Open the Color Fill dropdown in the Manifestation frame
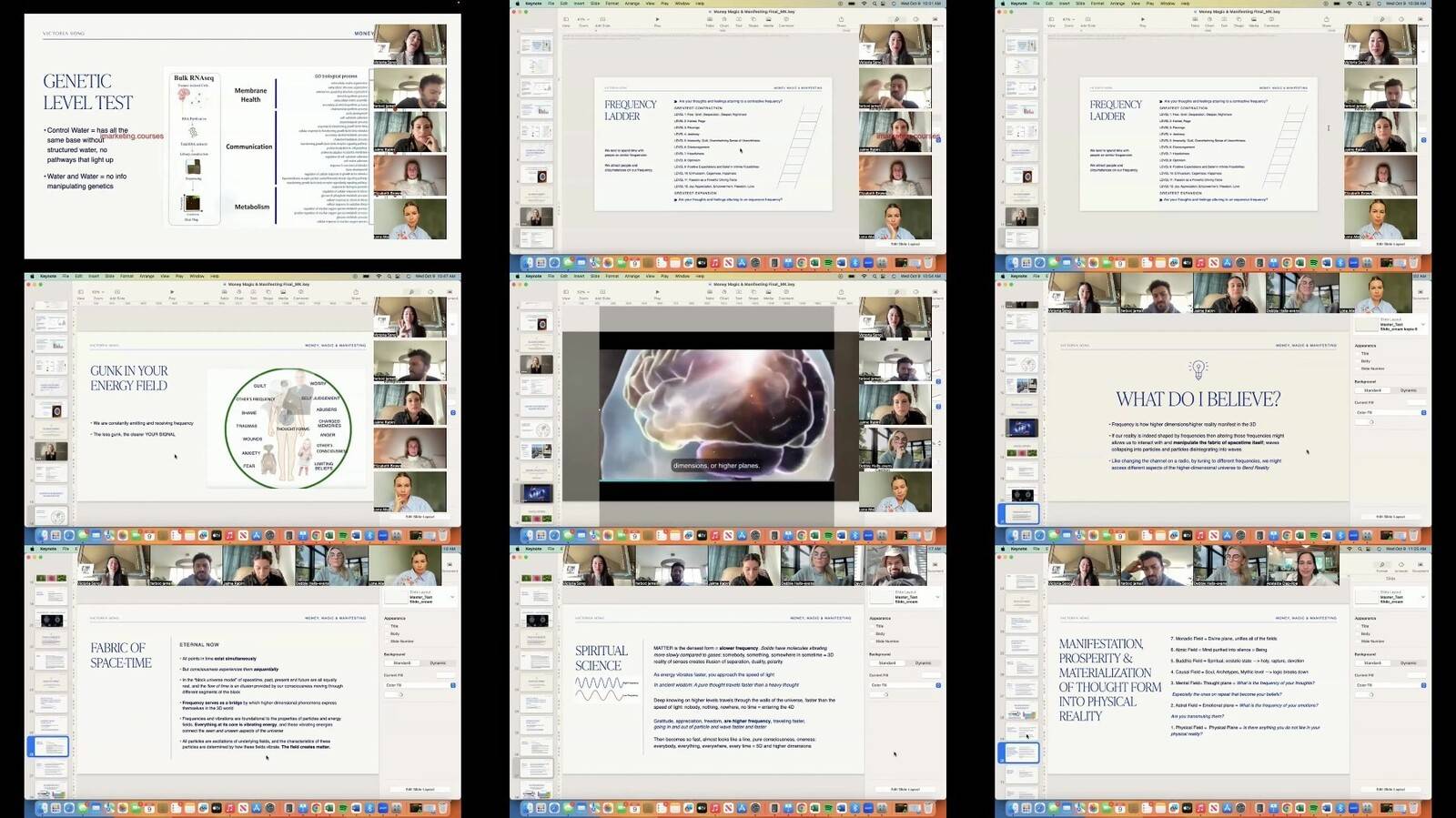The image size is (1456, 818). (1390, 685)
